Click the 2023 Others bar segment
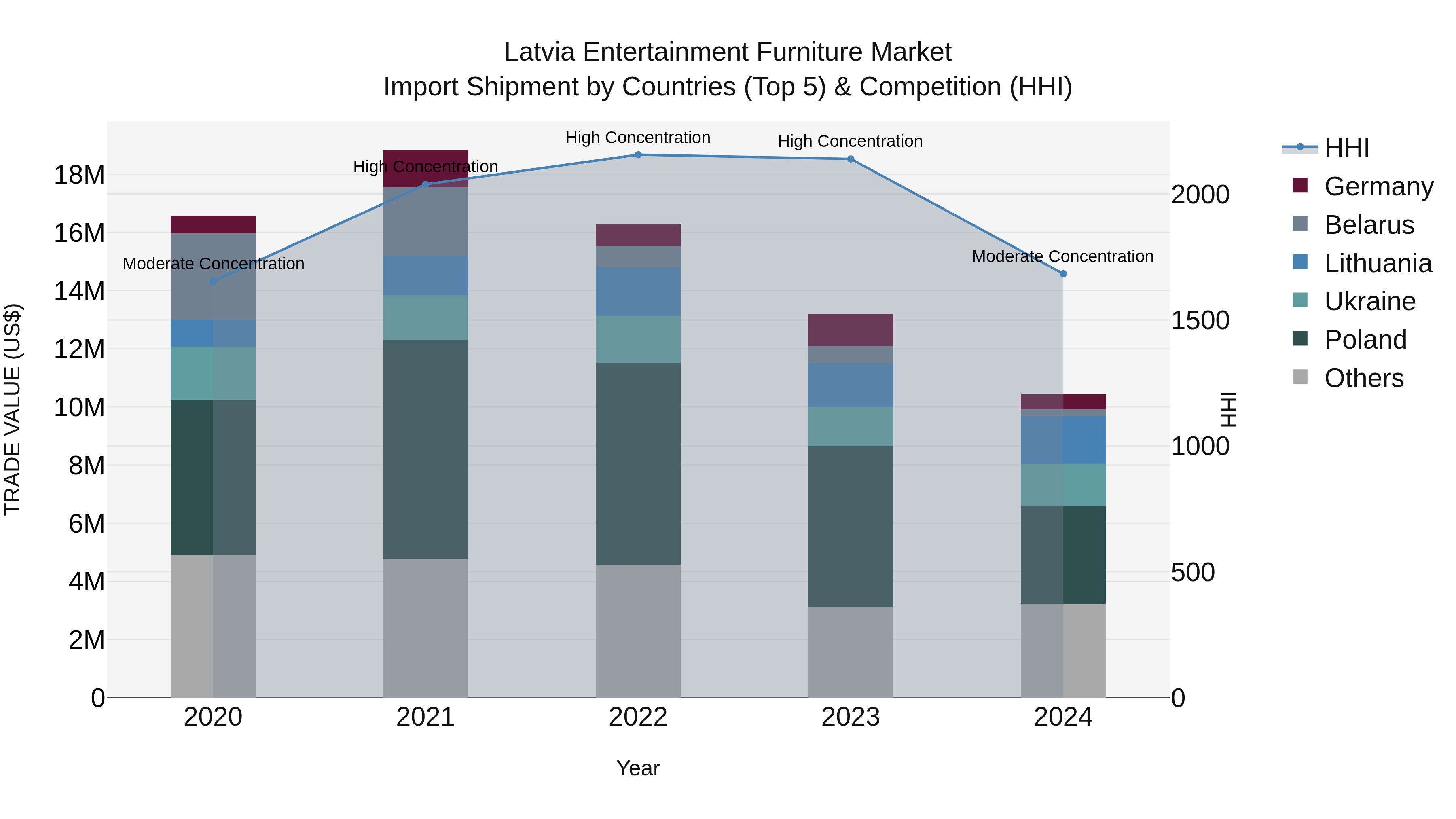The height and width of the screenshot is (819, 1456). coord(851,652)
